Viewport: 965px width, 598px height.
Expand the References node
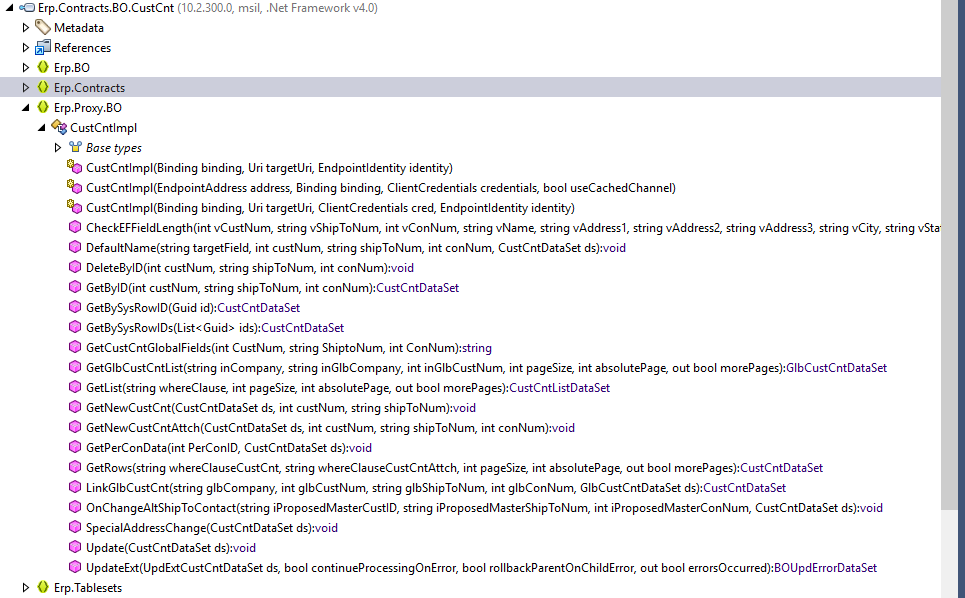[x=25, y=47]
